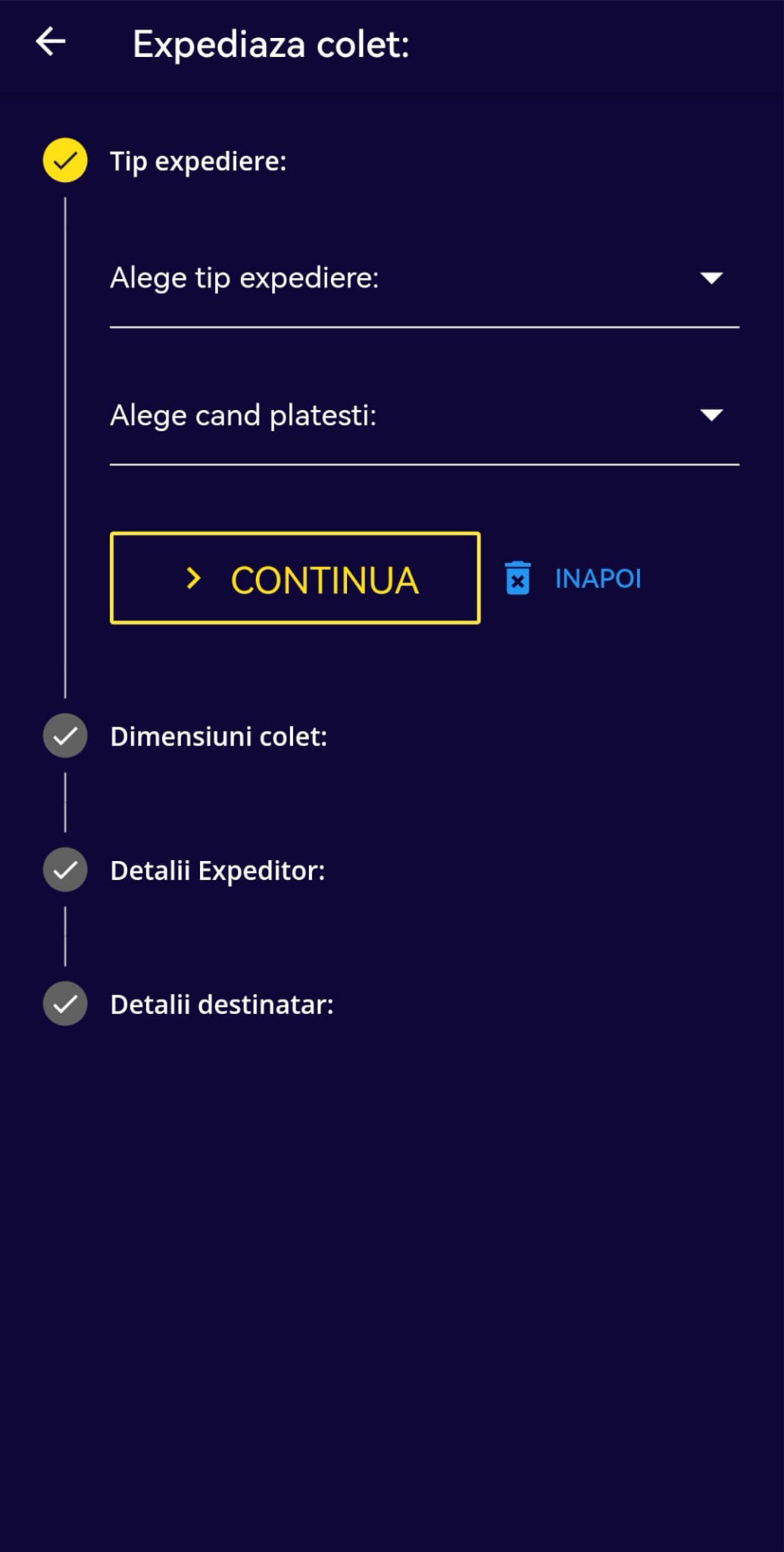This screenshot has height=1552, width=784.
Task: Click connector line below Dimensiuni colet step
Action: click(x=65, y=803)
